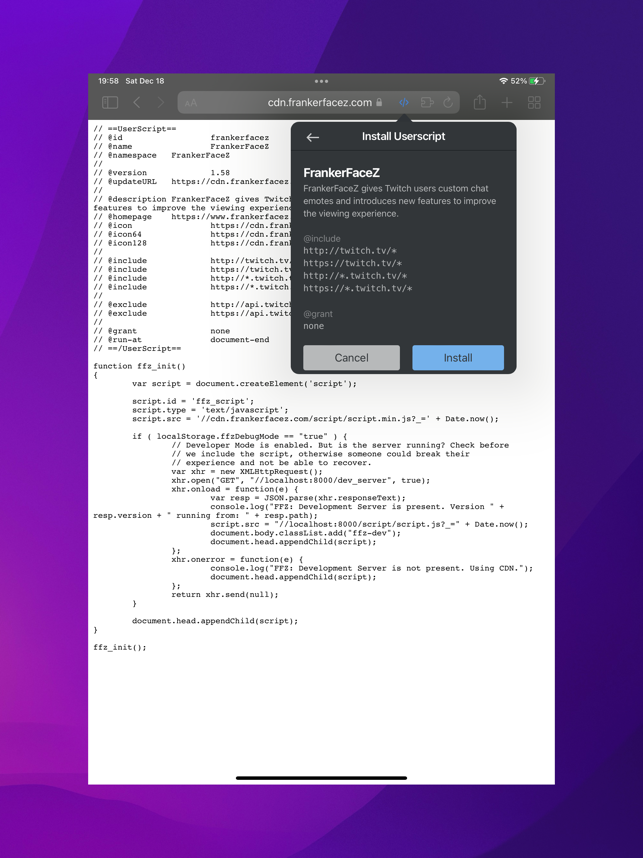Click the Wi-Fi status icon

pos(503,81)
